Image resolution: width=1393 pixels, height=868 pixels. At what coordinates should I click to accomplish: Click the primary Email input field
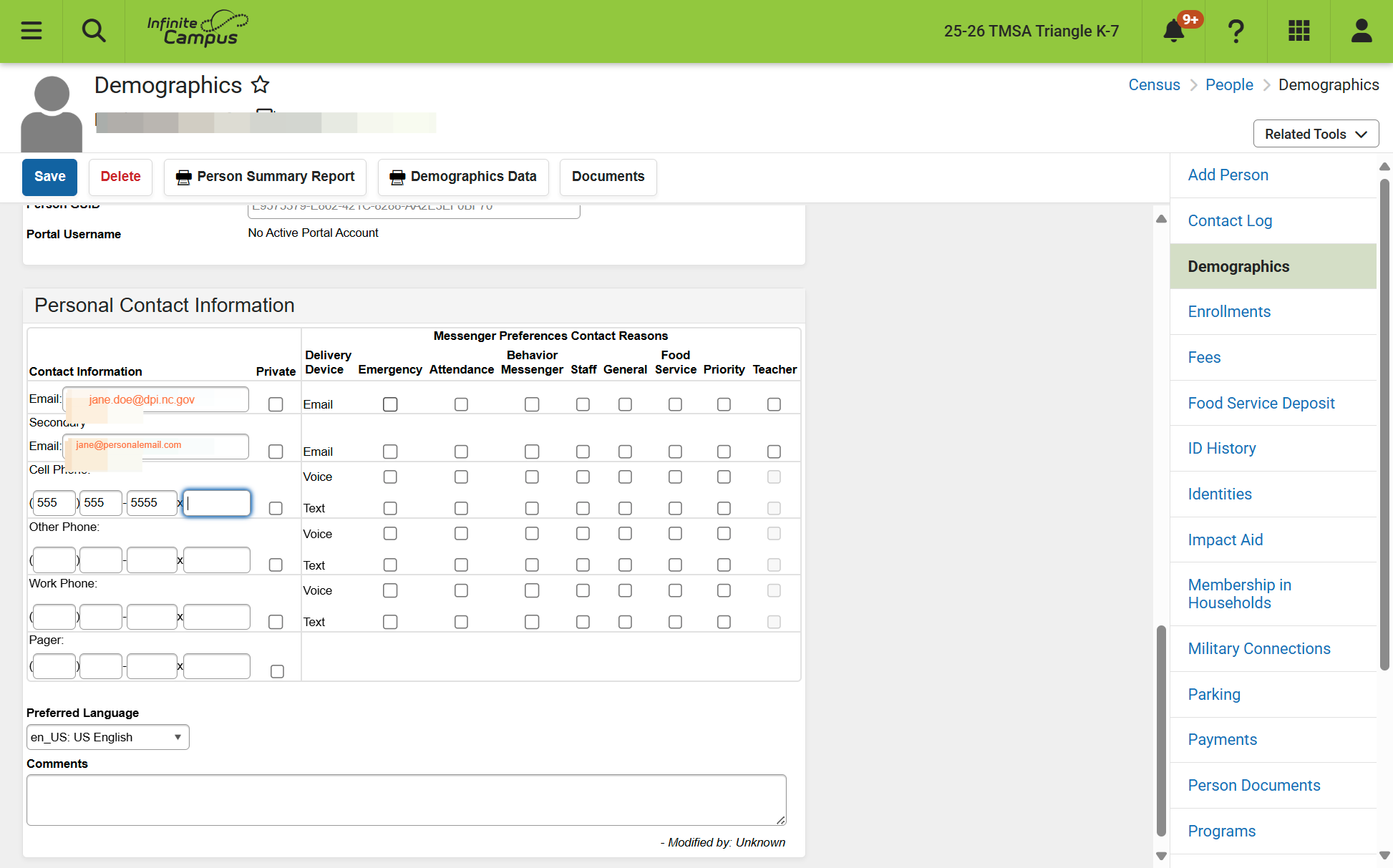tap(156, 399)
